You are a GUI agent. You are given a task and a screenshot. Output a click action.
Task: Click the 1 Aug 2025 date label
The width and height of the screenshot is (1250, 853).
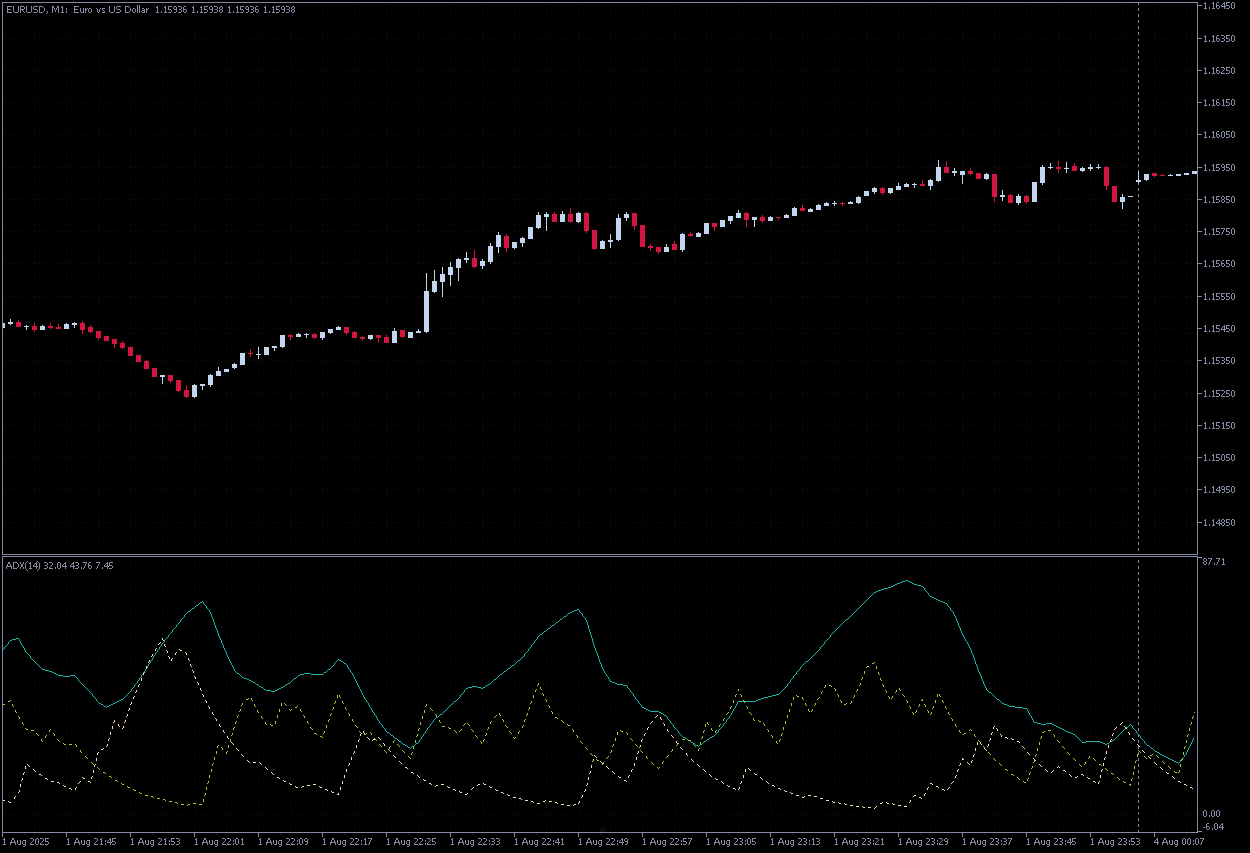pos(27,842)
